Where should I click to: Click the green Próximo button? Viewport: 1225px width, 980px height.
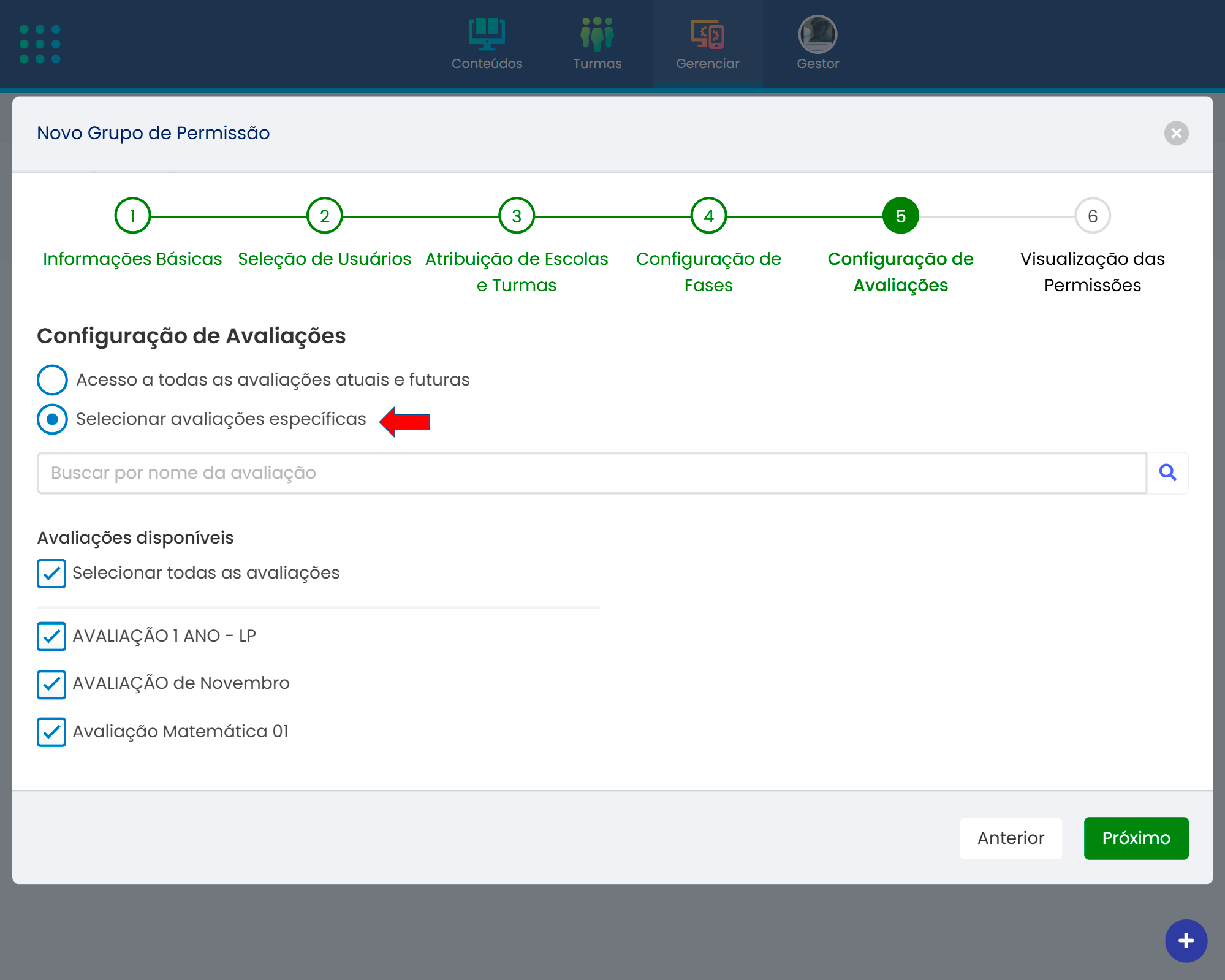click(1136, 838)
